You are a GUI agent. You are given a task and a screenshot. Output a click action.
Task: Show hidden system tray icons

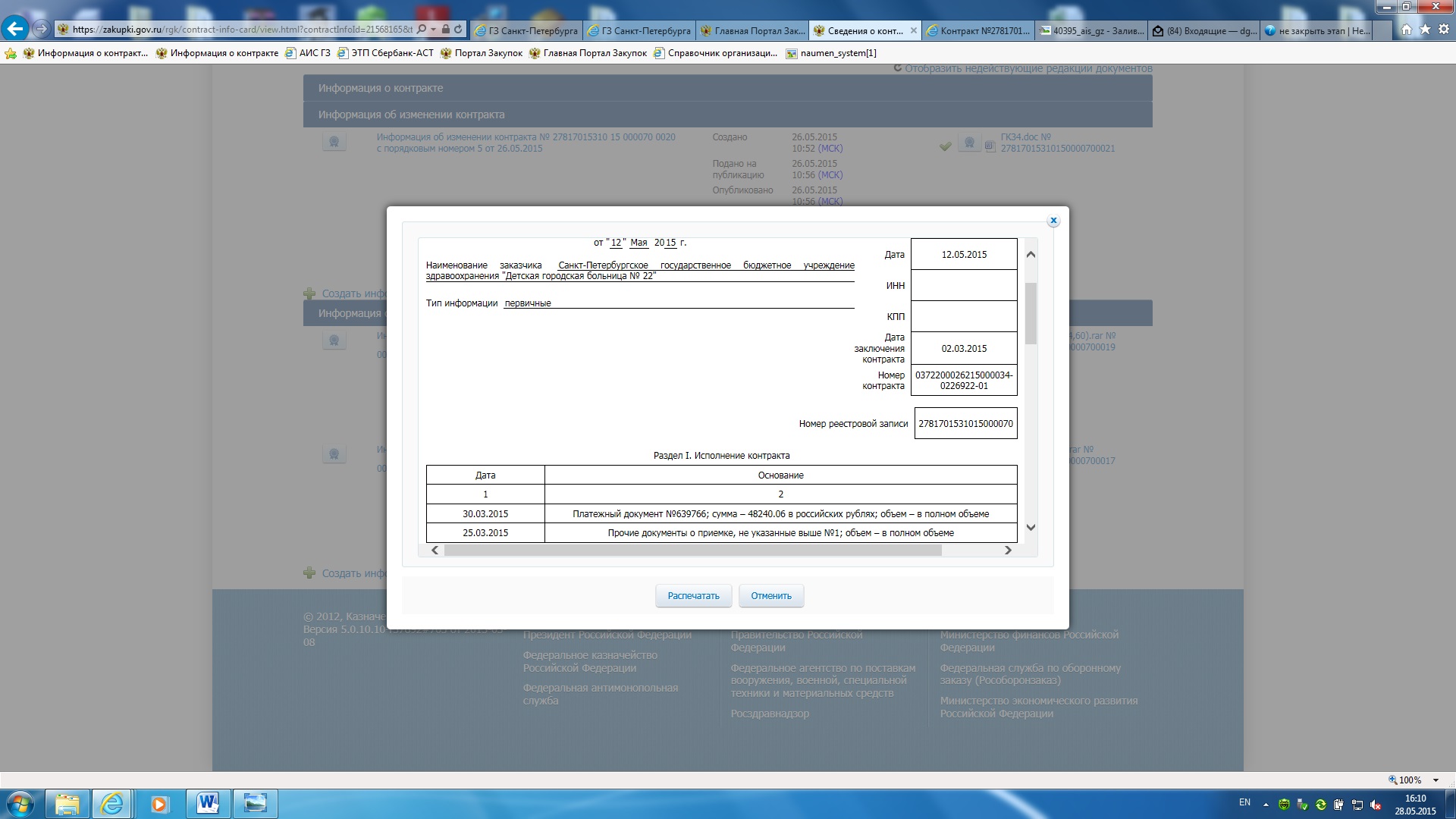[x=1265, y=804]
